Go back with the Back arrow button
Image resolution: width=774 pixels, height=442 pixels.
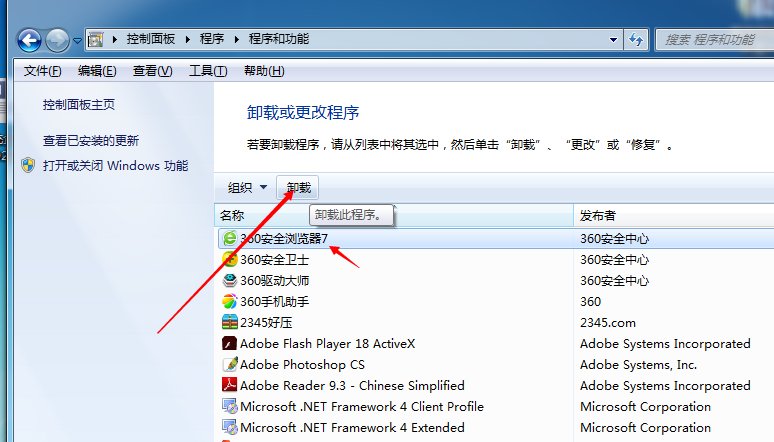coord(29,40)
